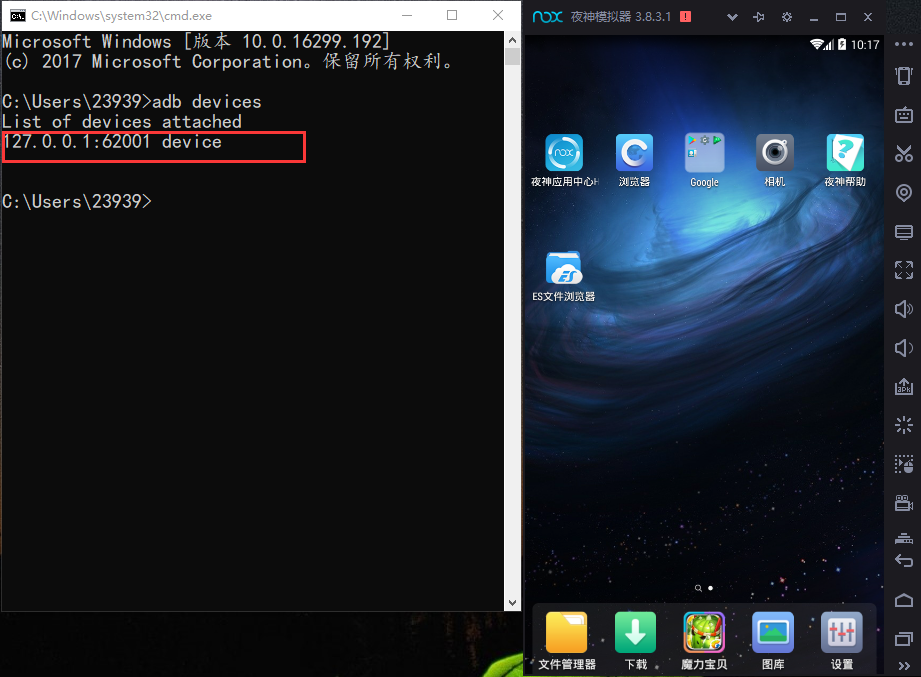This screenshot has height=677, width=921.
Task: Open the Nox macro recorder mouse icon
Action: click(904, 464)
